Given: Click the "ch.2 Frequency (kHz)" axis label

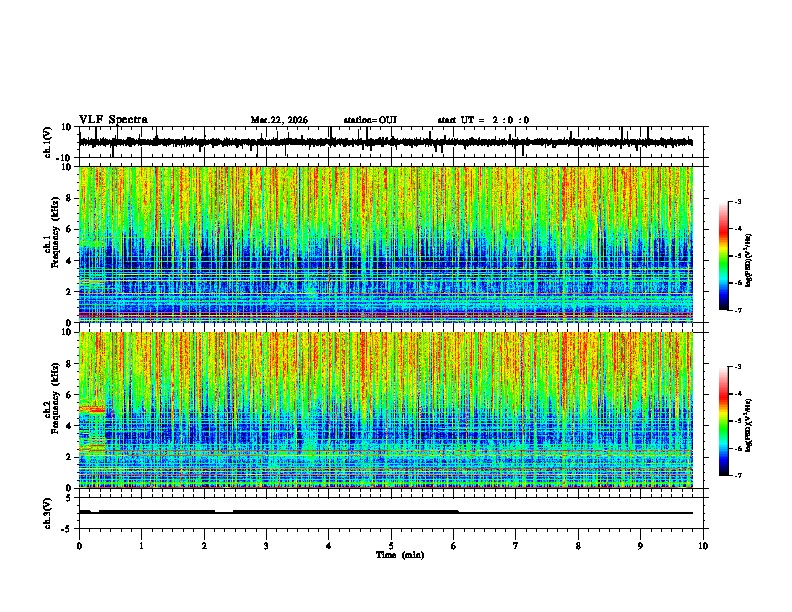Looking at the screenshot, I should [52, 398].
